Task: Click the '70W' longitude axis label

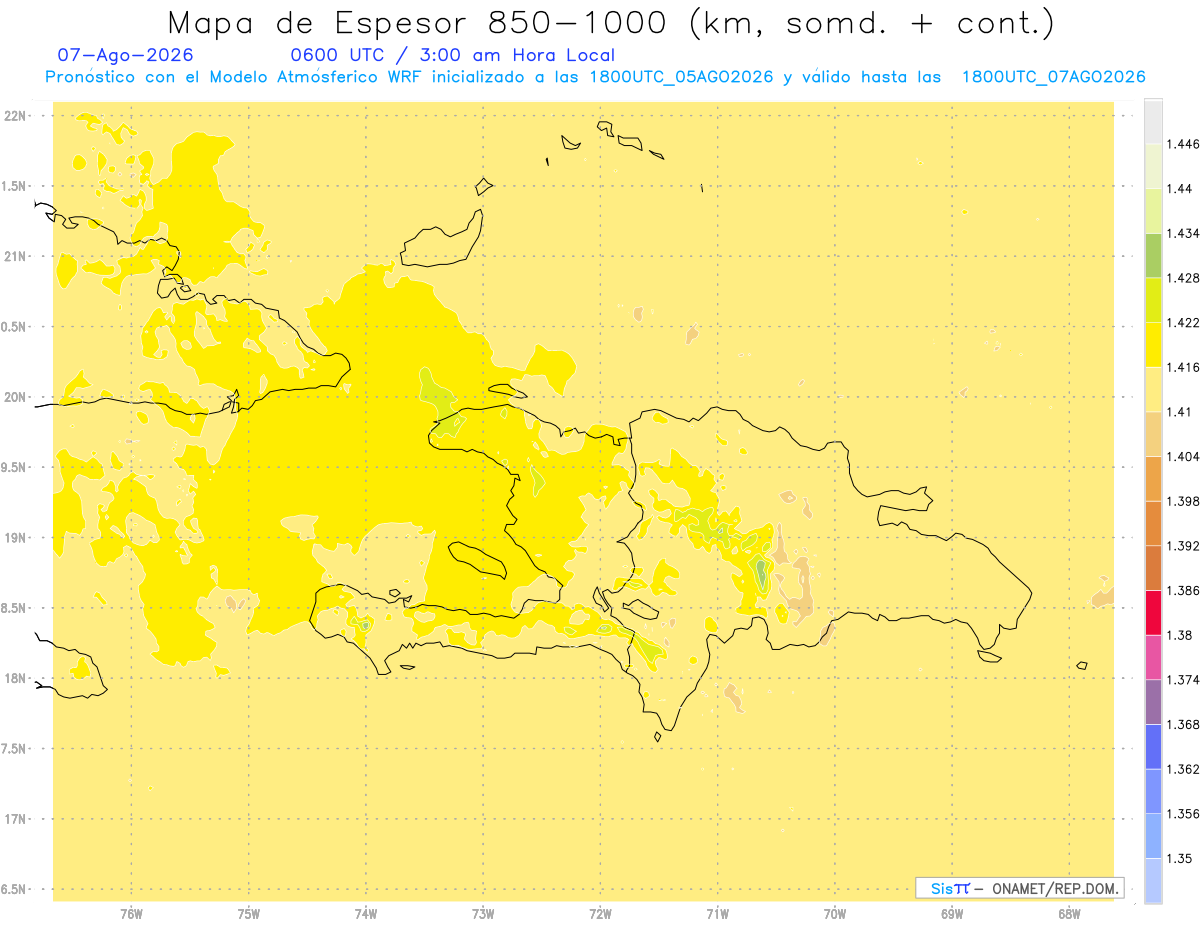Action: coord(835,913)
